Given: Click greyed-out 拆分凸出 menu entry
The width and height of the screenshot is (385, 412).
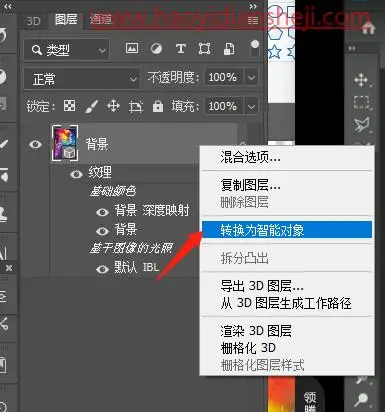Looking at the screenshot, I should pyautogui.click(x=244, y=258).
